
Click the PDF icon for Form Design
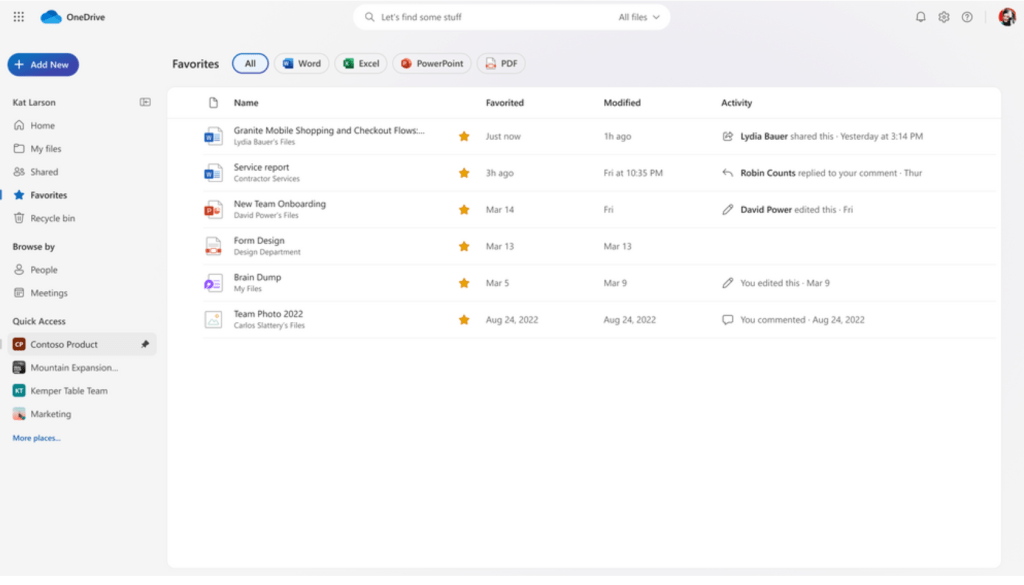[x=213, y=246]
